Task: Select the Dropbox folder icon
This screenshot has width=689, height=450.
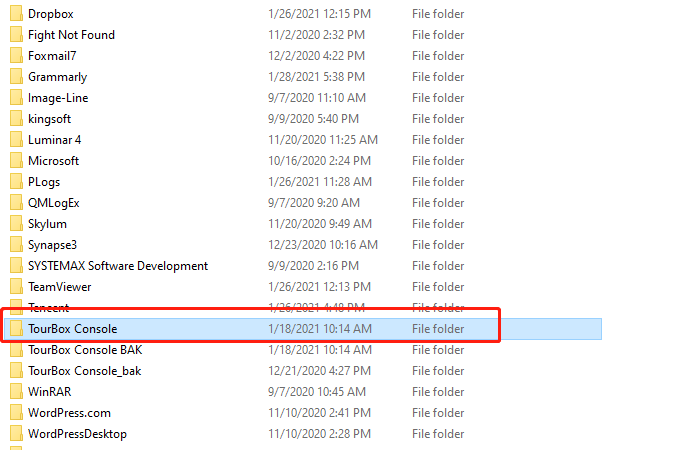Action: click(16, 14)
